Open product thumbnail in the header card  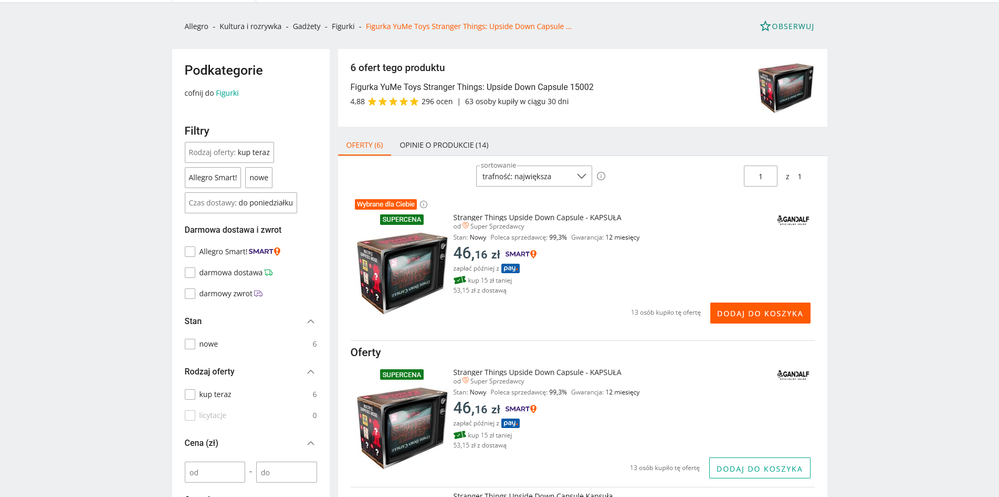click(x=785, y=88)
